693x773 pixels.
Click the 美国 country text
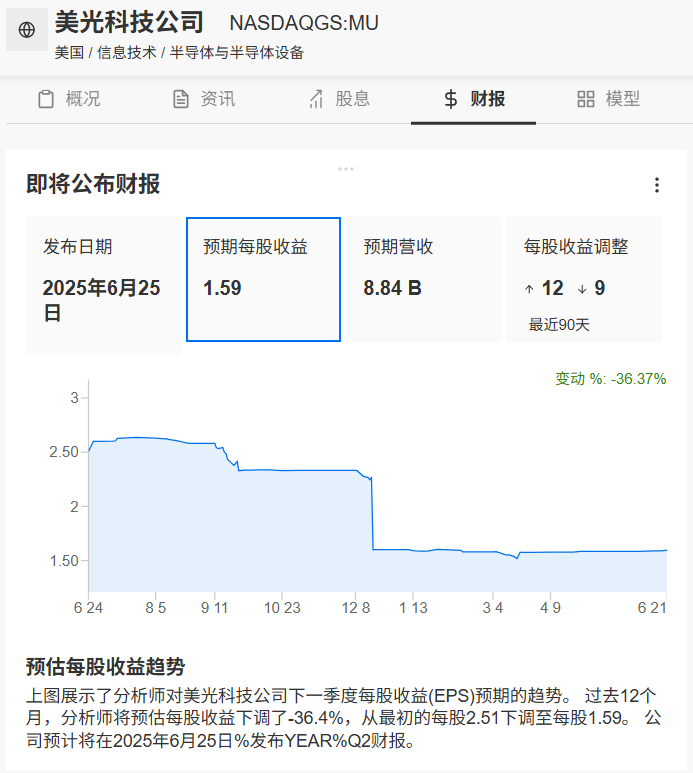(69, 53)
